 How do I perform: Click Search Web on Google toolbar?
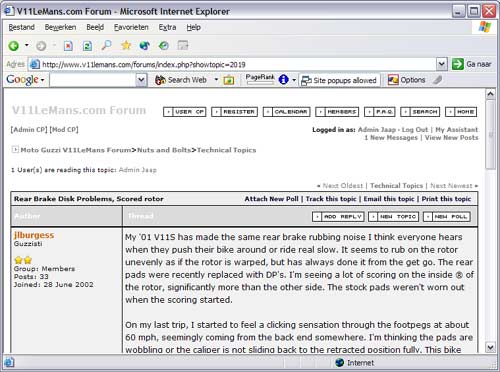click(181, 80)
